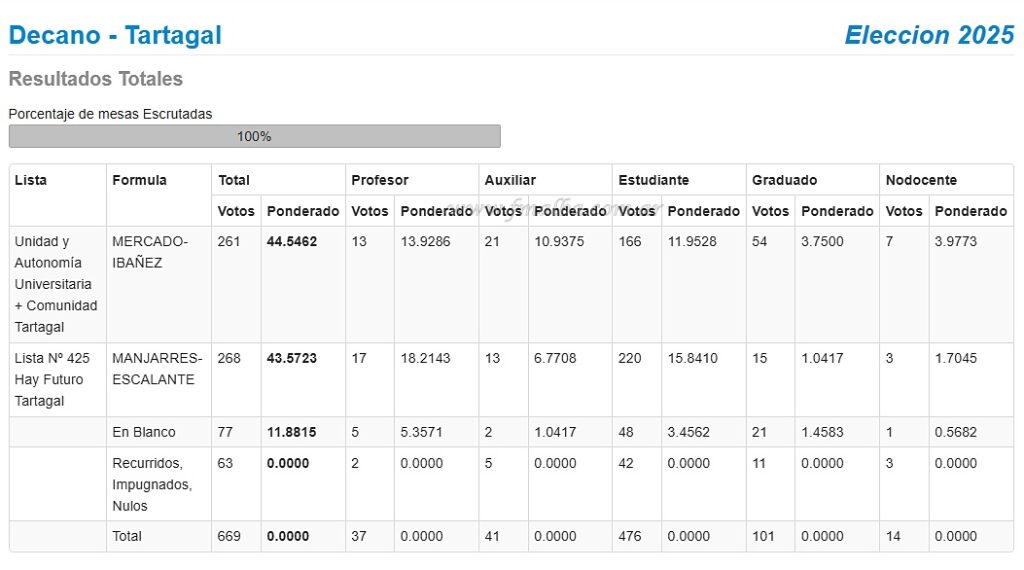Select the MERCADO-IBAÑEZ formula cell
The image size is (1024, 570).
click(x=150, y=252)
